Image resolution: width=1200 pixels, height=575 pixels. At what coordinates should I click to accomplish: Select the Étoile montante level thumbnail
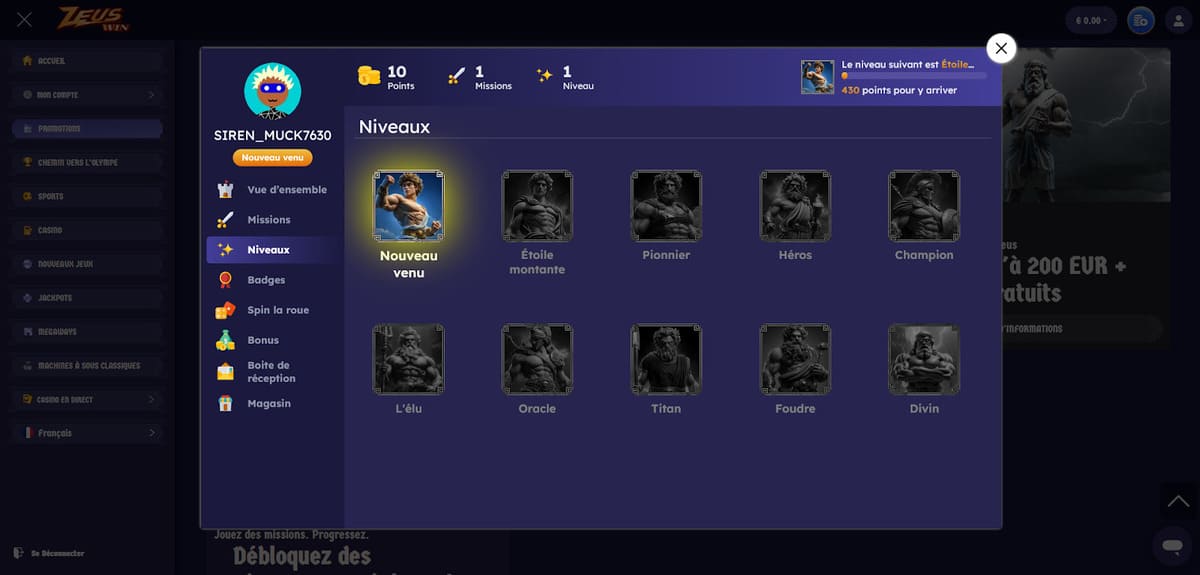click(x=537, y=206)
